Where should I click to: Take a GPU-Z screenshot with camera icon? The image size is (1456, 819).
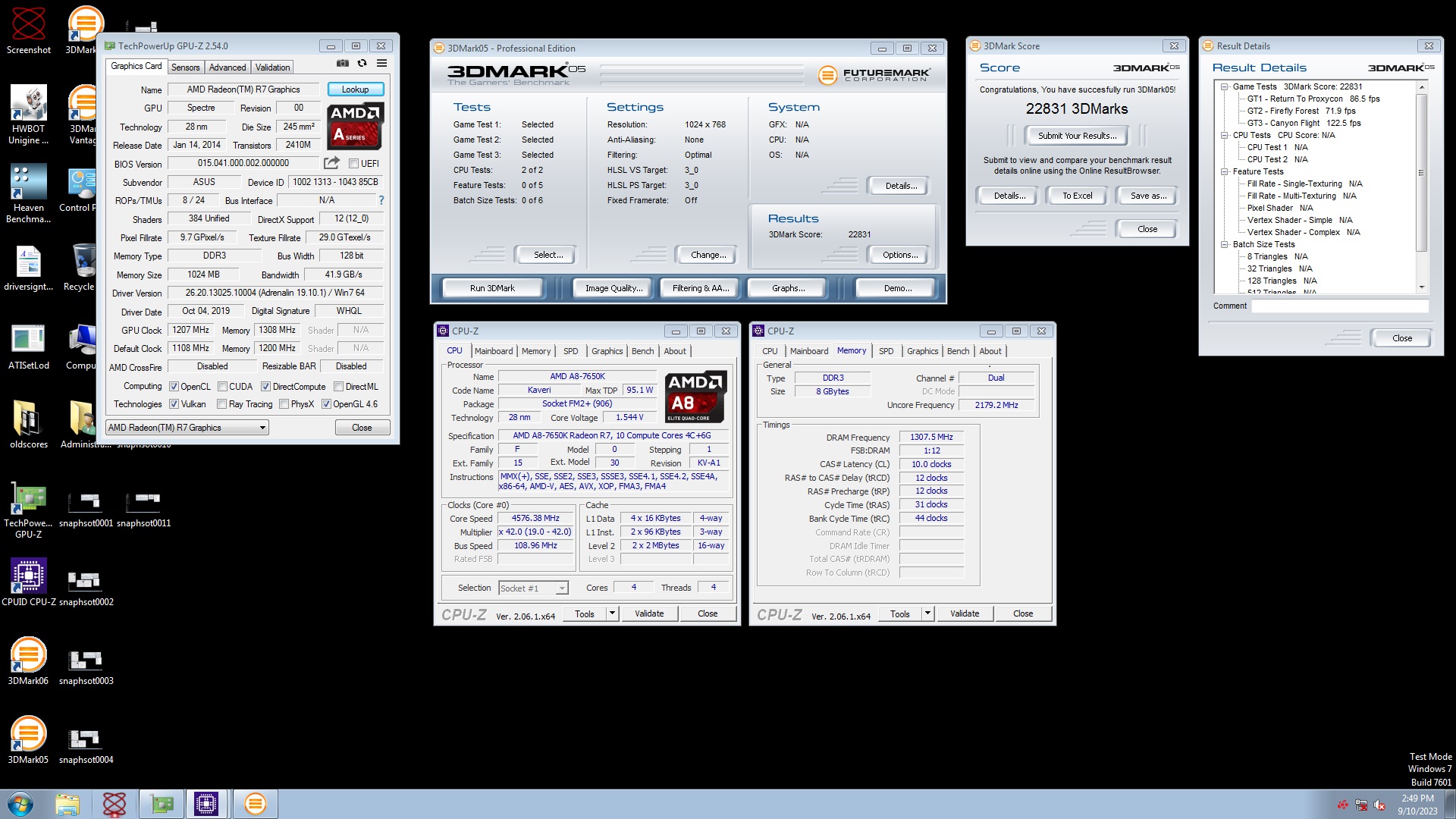343,64
